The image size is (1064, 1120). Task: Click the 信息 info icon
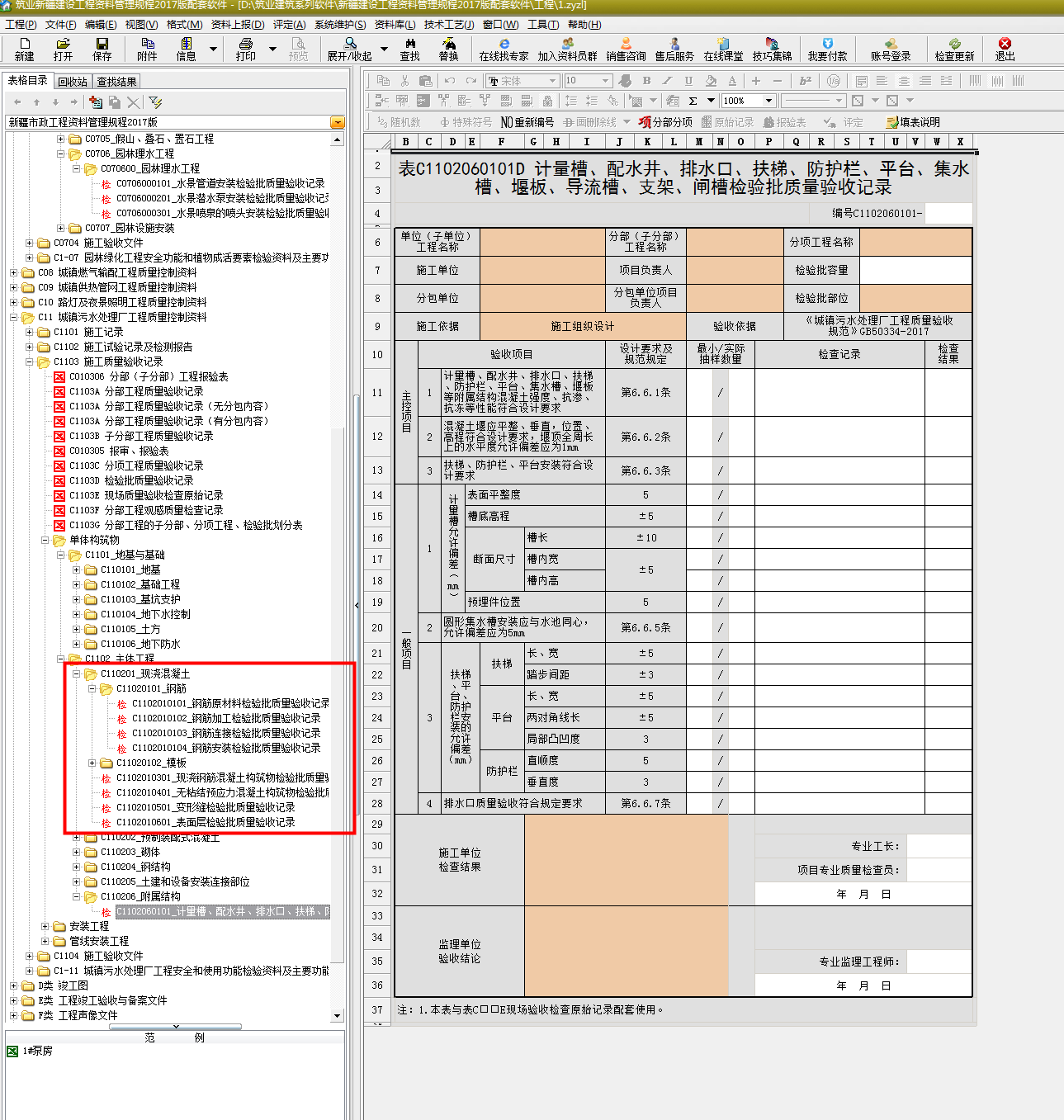click(186, 49)
